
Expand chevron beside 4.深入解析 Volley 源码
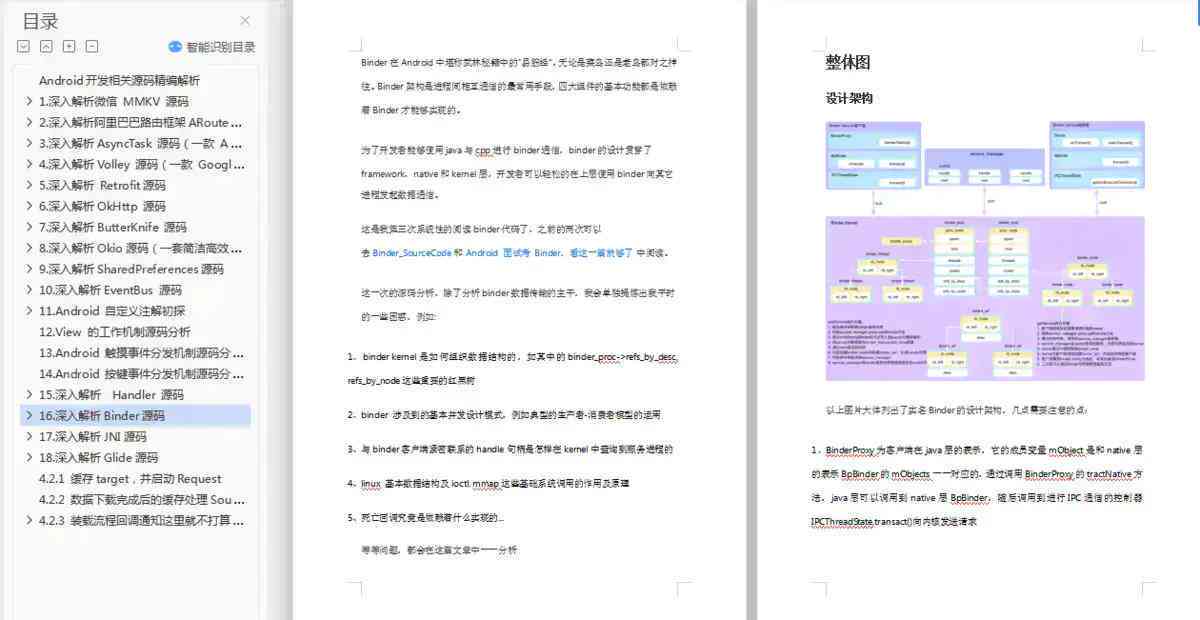click(x=28, y=164)
